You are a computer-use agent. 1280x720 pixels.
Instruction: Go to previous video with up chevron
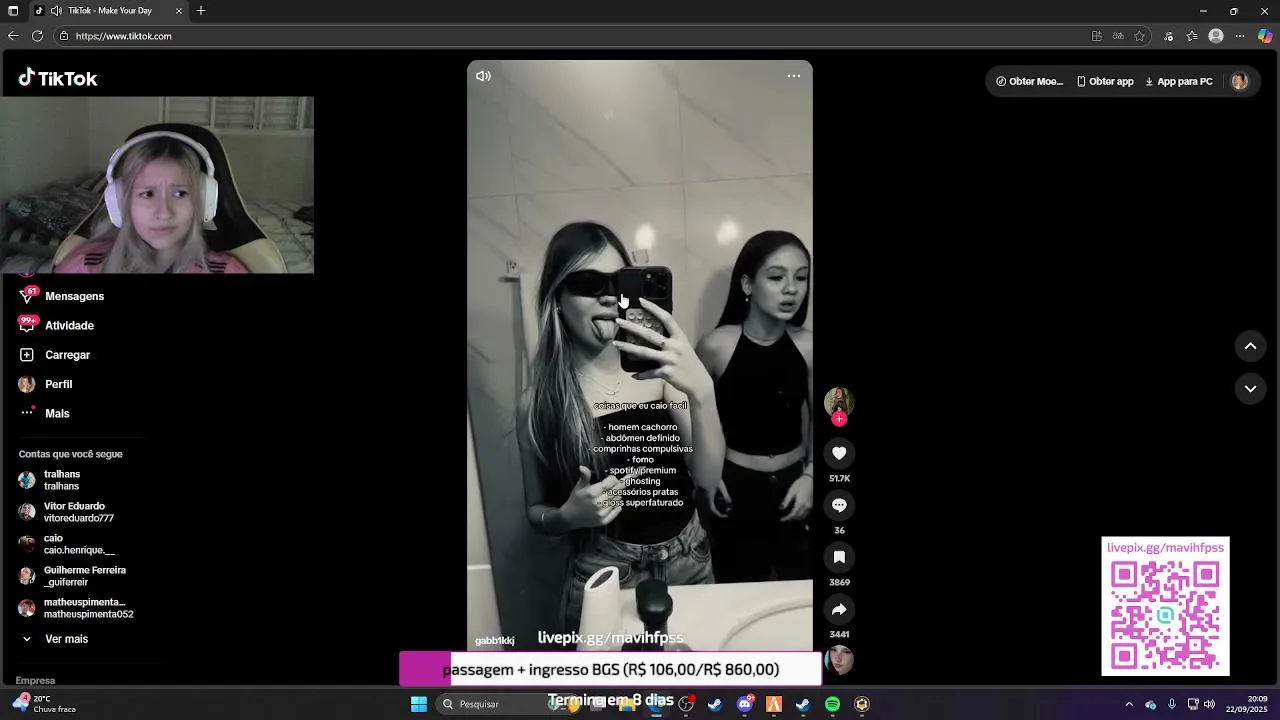pyautogui.click(x=1250, y=346)
